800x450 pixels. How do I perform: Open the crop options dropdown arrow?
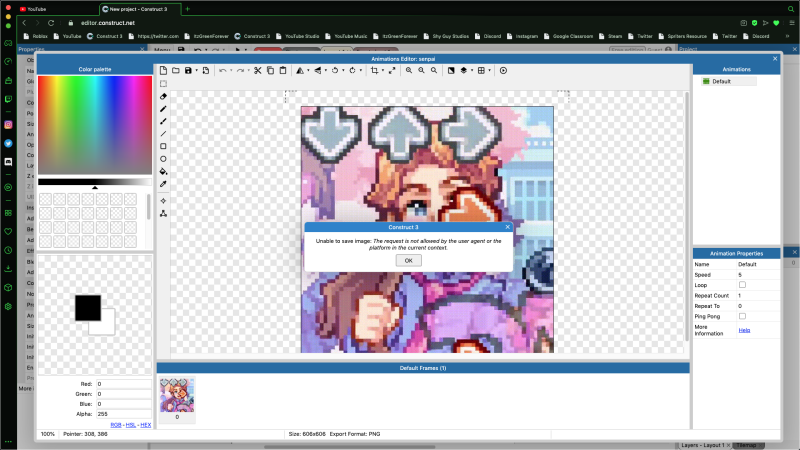coord(383,70)
